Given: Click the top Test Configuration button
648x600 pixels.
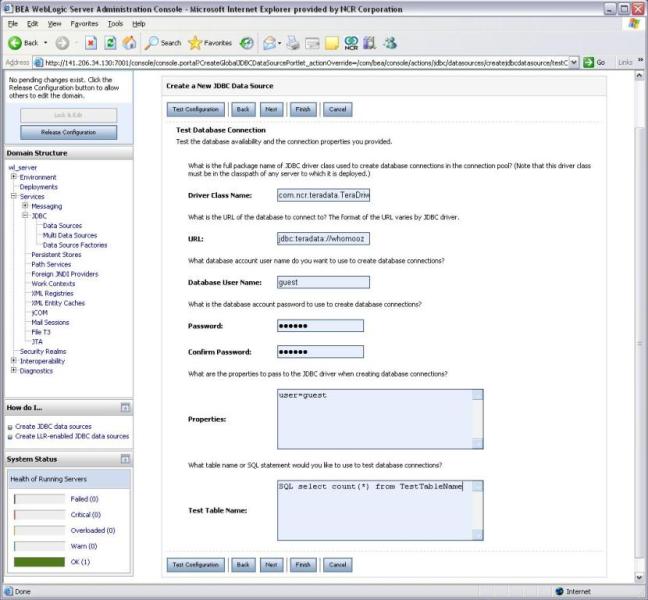Looking at the screenshot, I should point(195,110).
